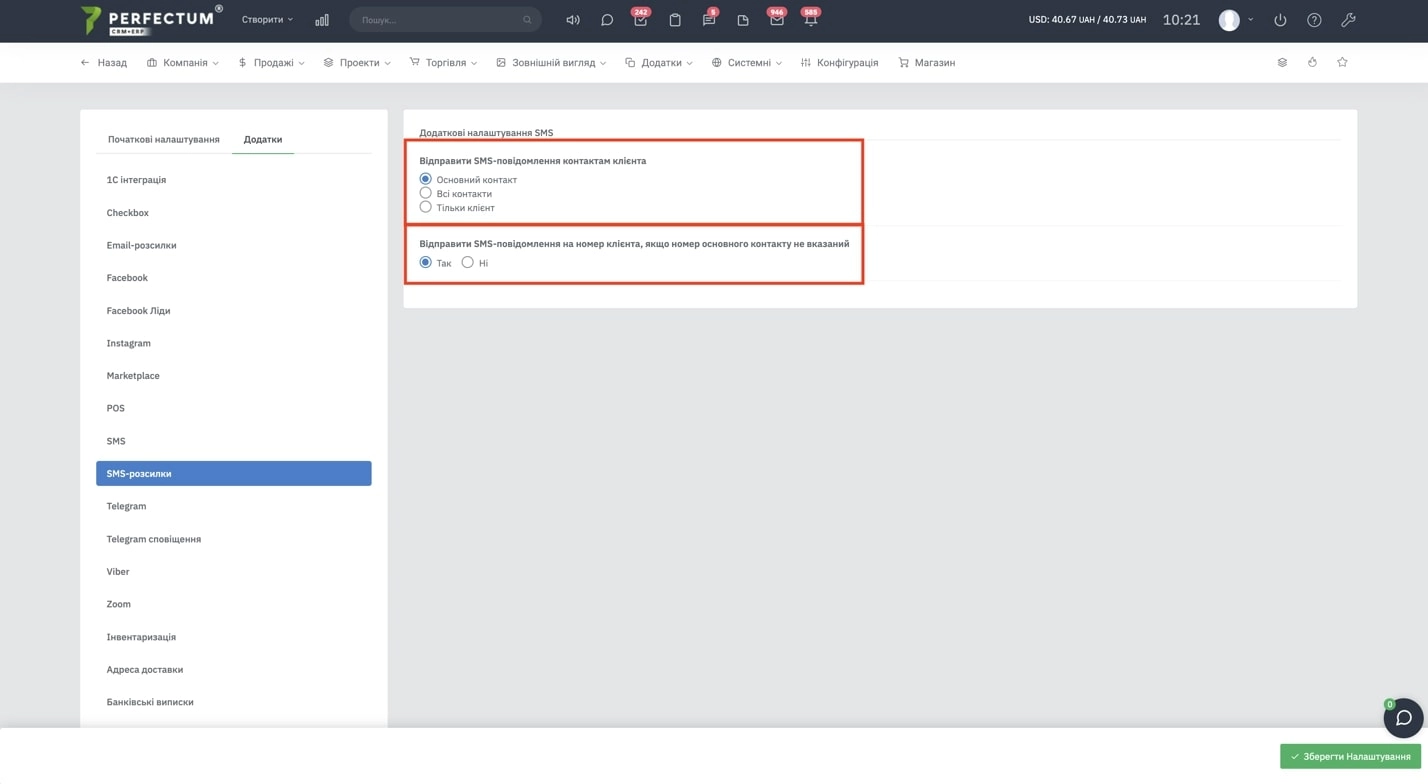Choose 'Так' radio option

425,262
